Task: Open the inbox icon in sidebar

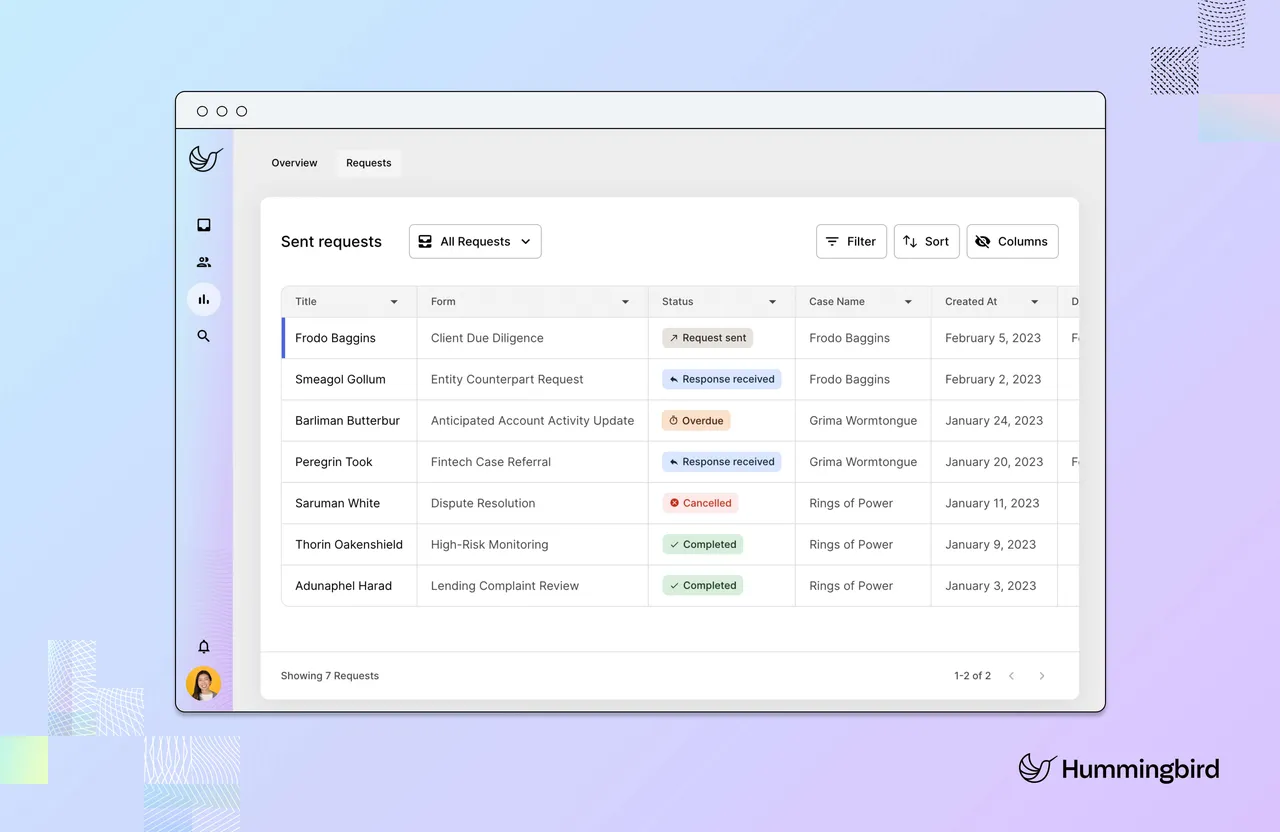Action: point(204,225)
